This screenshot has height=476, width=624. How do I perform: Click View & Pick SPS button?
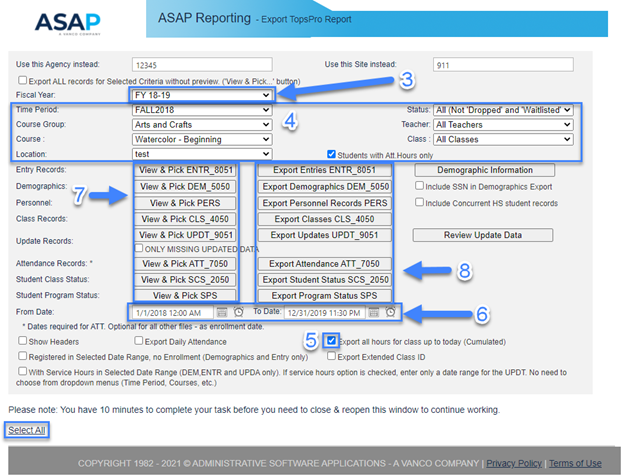tap(185, 295)
